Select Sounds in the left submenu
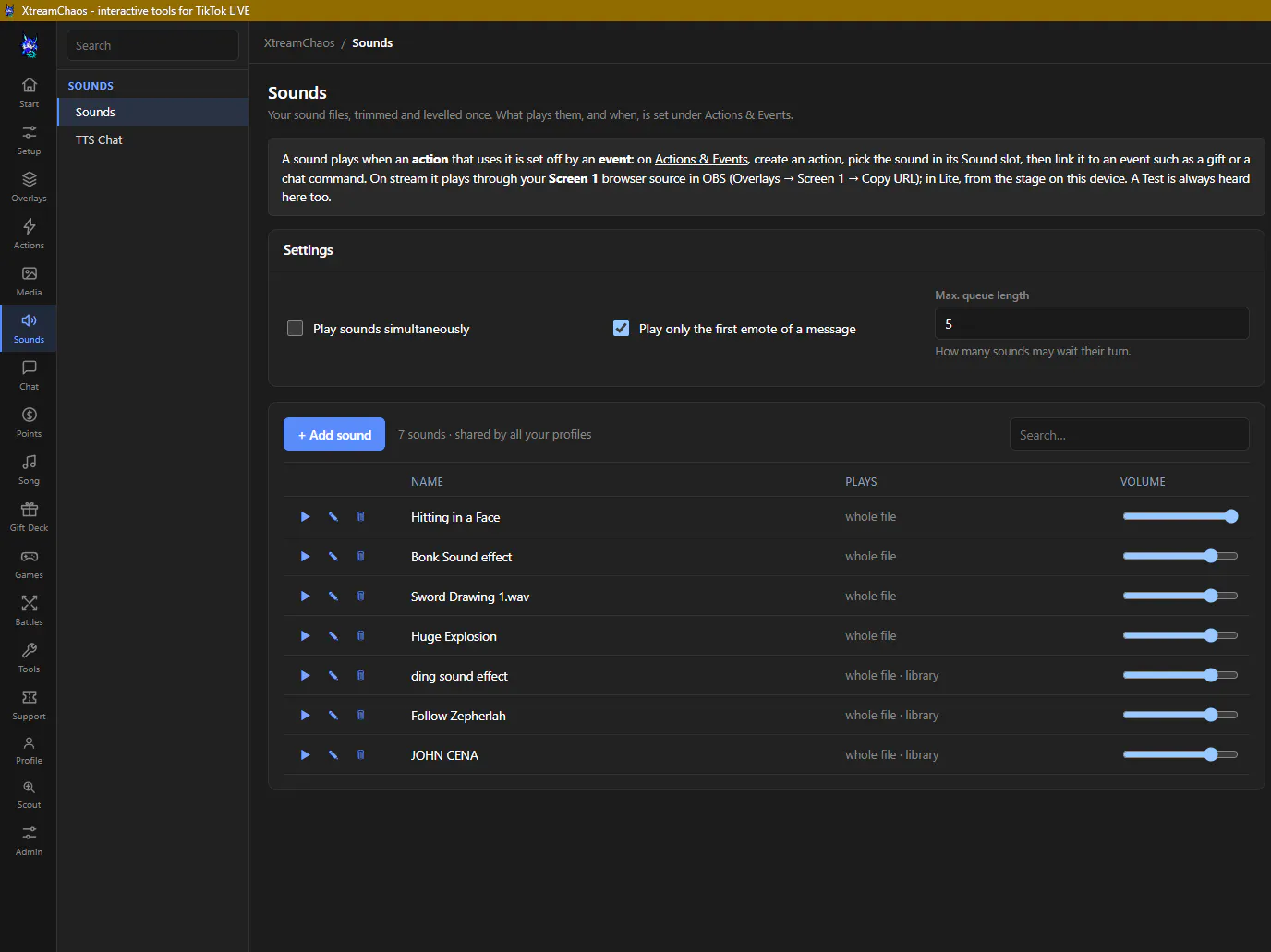1271x952 pixels. tap(153, 112)
